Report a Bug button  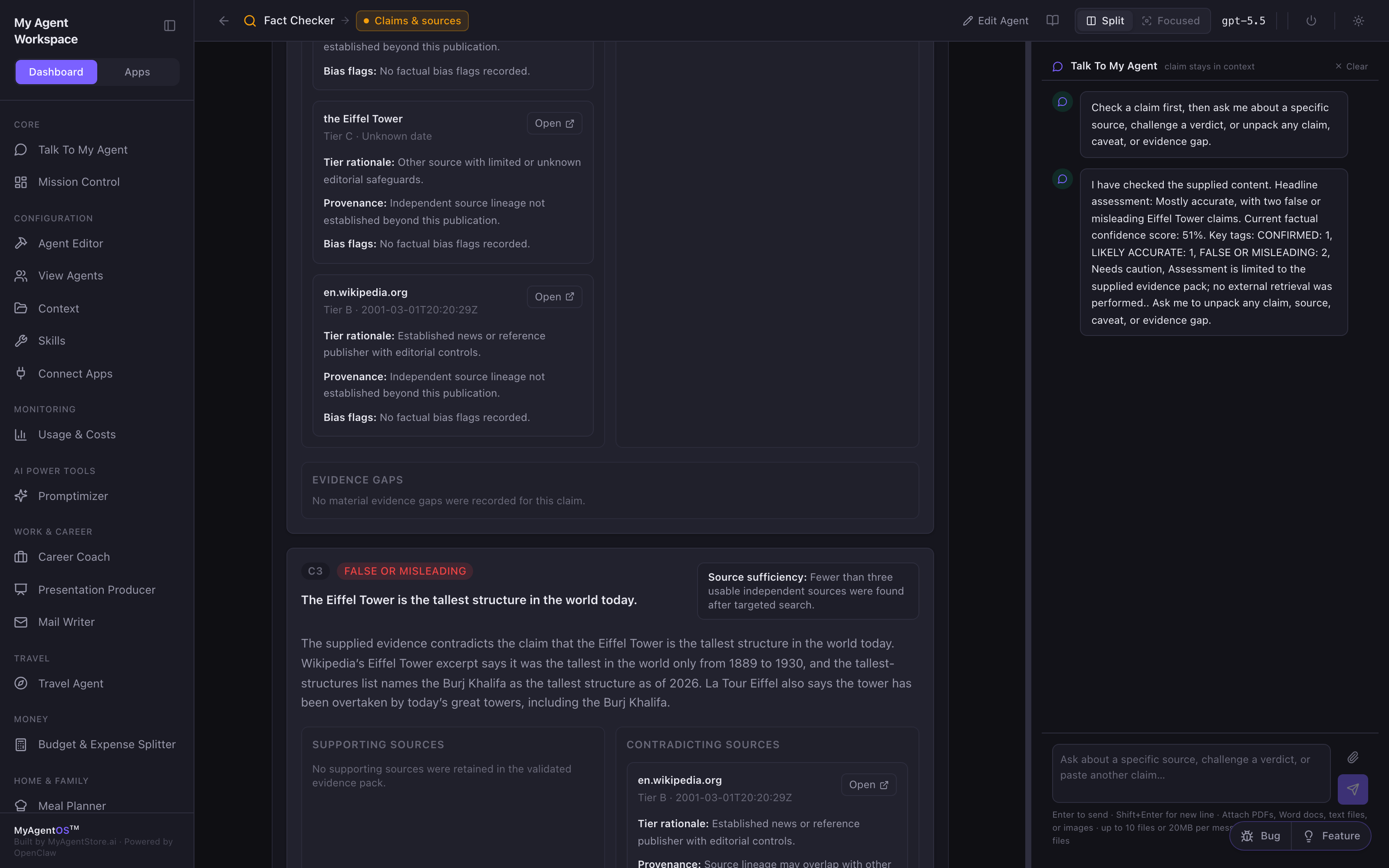1261,836
